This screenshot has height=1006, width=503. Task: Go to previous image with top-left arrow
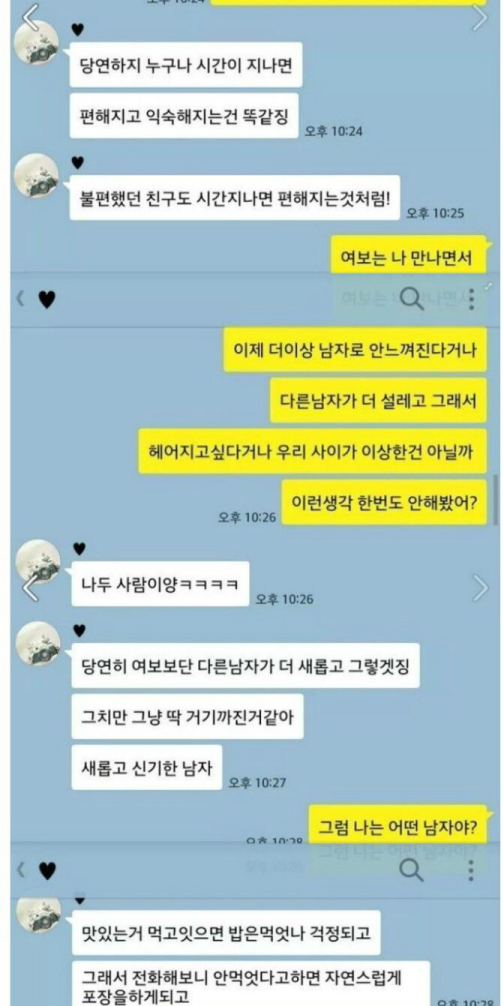pos(31,17)
